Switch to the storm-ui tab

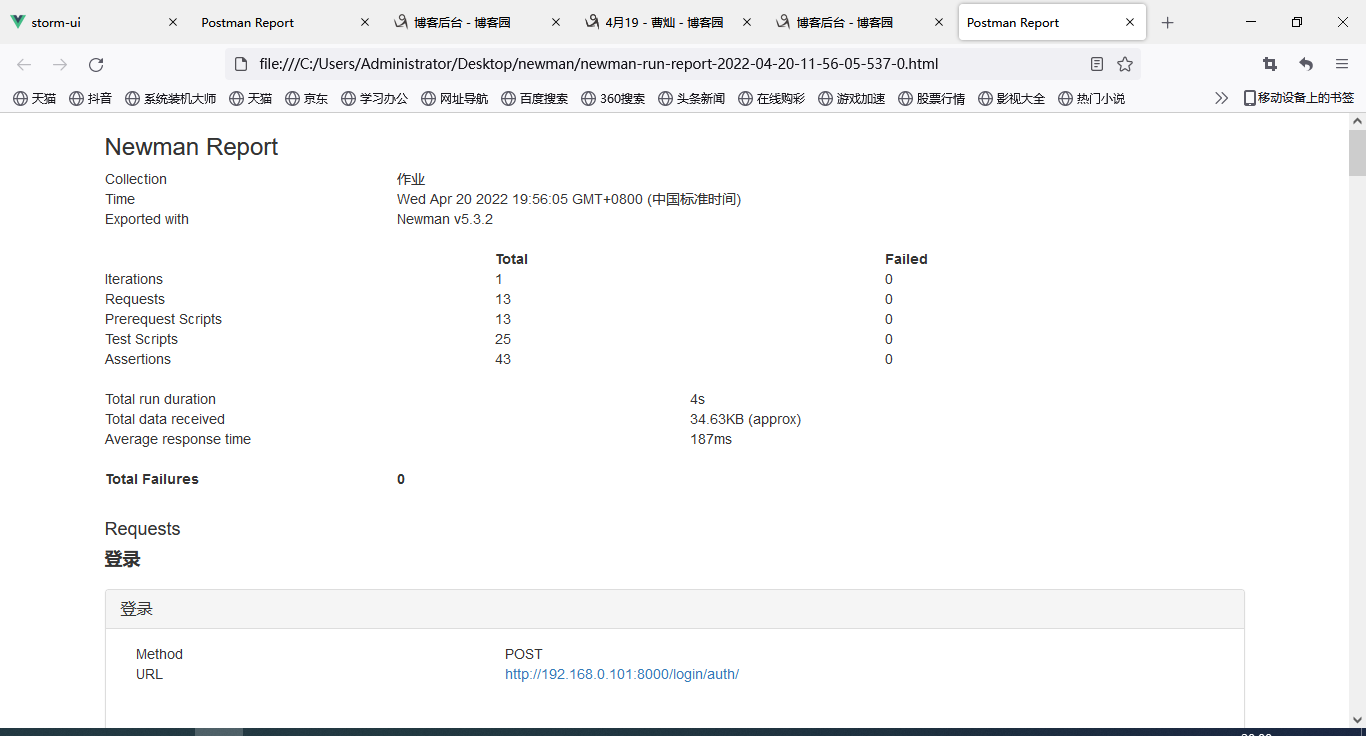pyautogui.click(x=96, y=22)
